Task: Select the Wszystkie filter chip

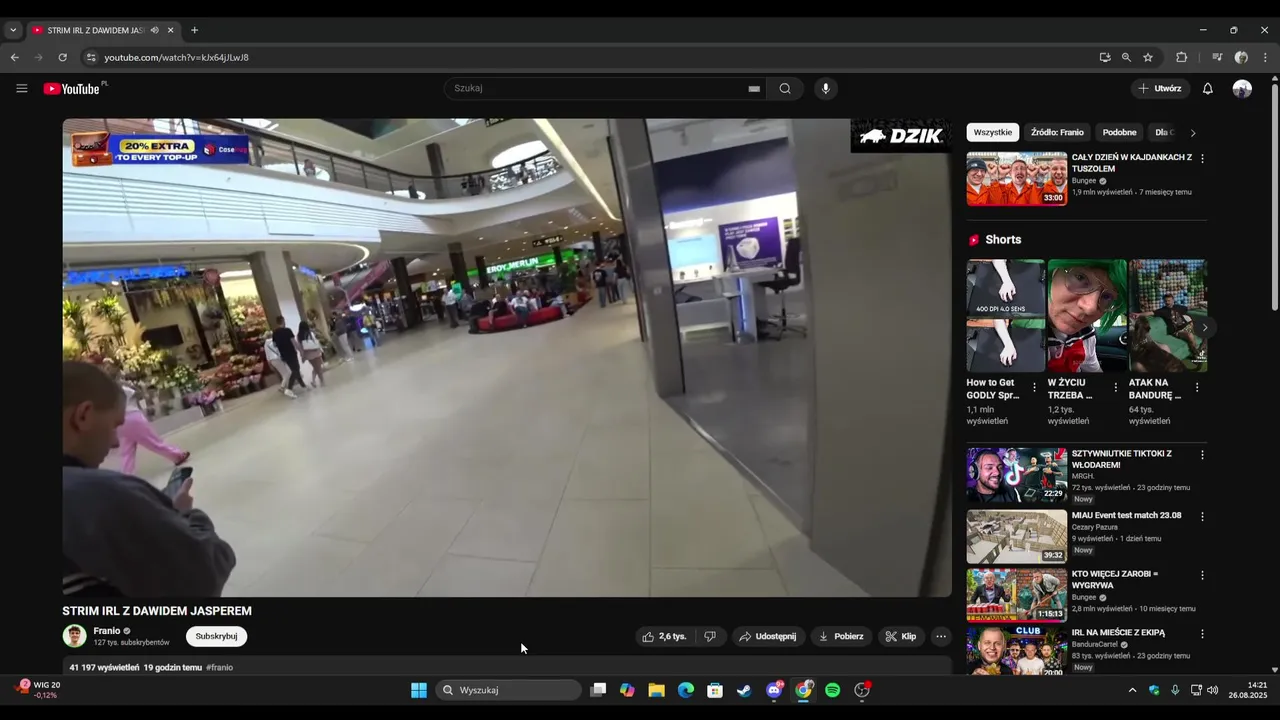Action: (x=993, y=132)
